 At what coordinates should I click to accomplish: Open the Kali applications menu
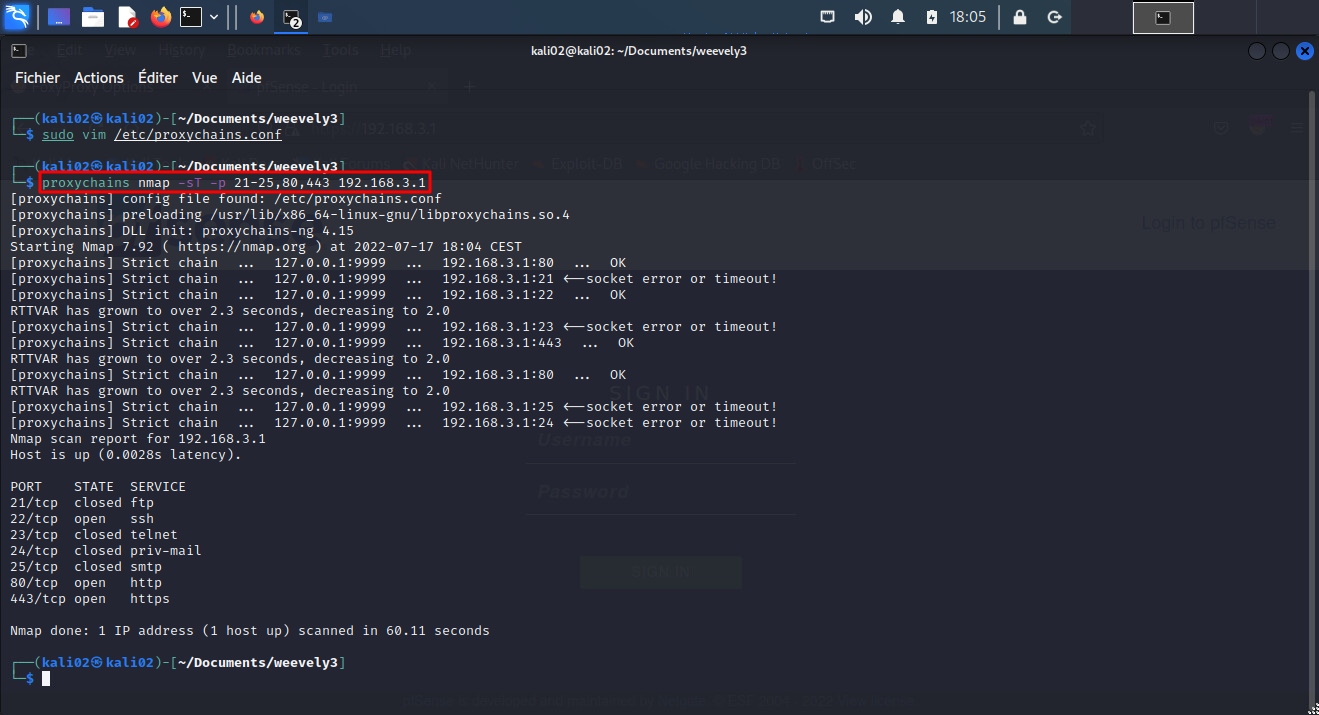point(16,17)
